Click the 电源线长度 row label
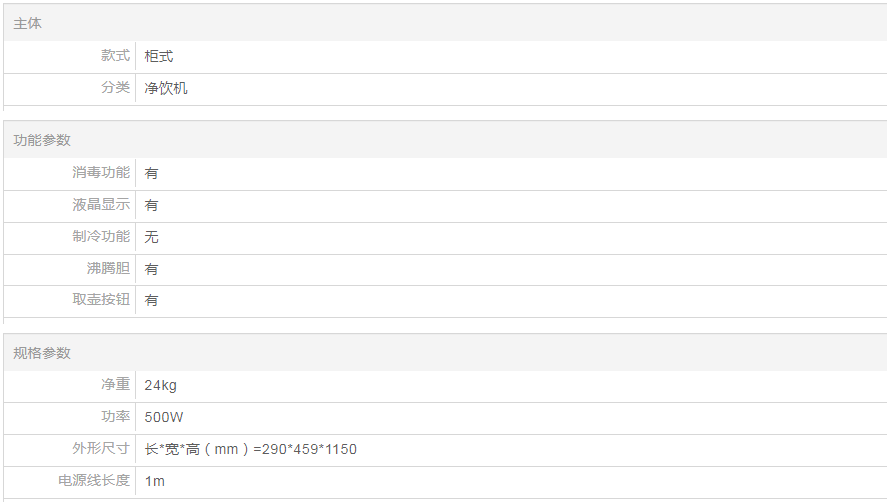The image size is (892, 502). point(94,480)
